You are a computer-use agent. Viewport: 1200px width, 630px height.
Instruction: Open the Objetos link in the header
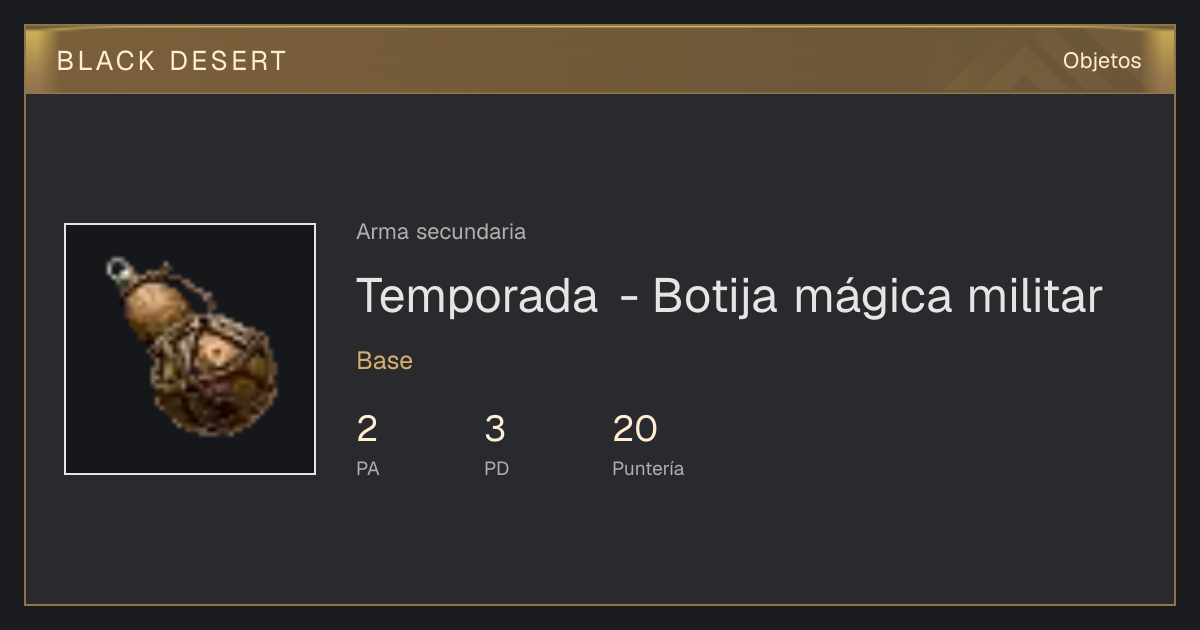(x=1102, y=60)
